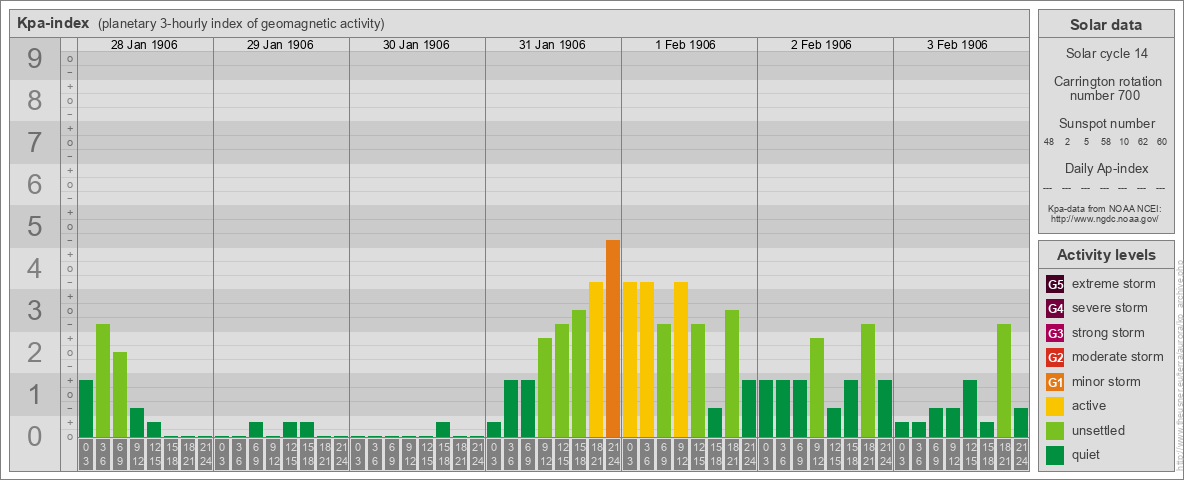Click the yellow 9-12 bar on 1 Feb
Image resolution: width=1184 pixels, height=480 pixels.
[680, 359]
